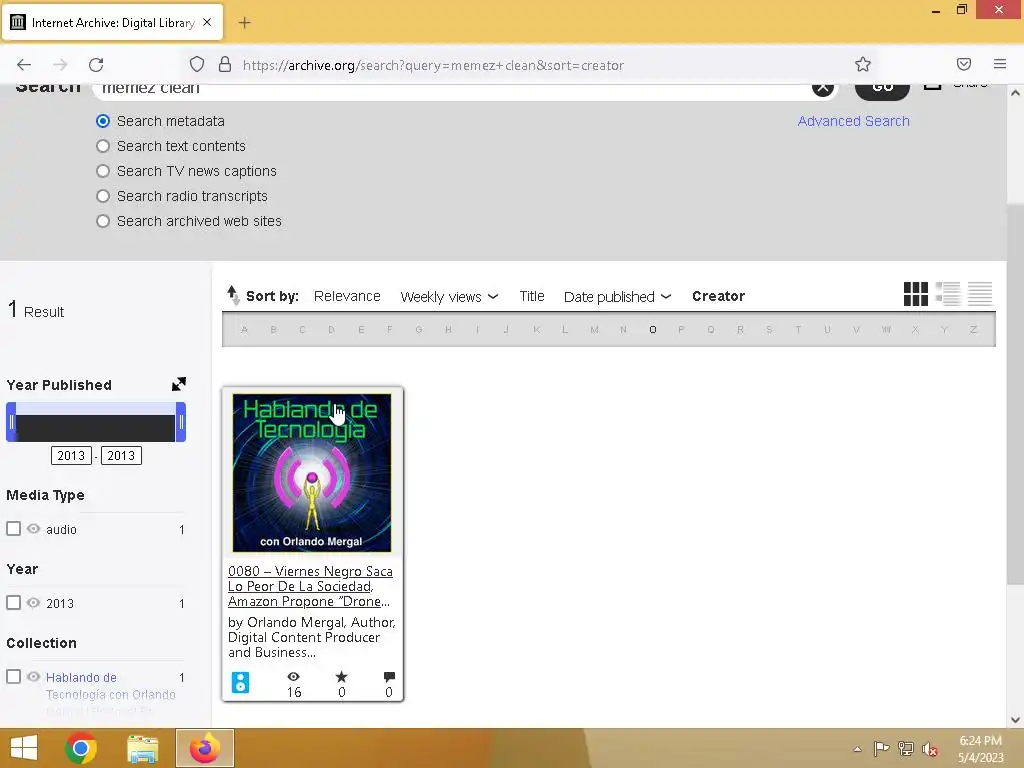The width and height of the screenshot is (1024, 768).
Task: Click the muted speaker tray icon
Action: point(929,748)
